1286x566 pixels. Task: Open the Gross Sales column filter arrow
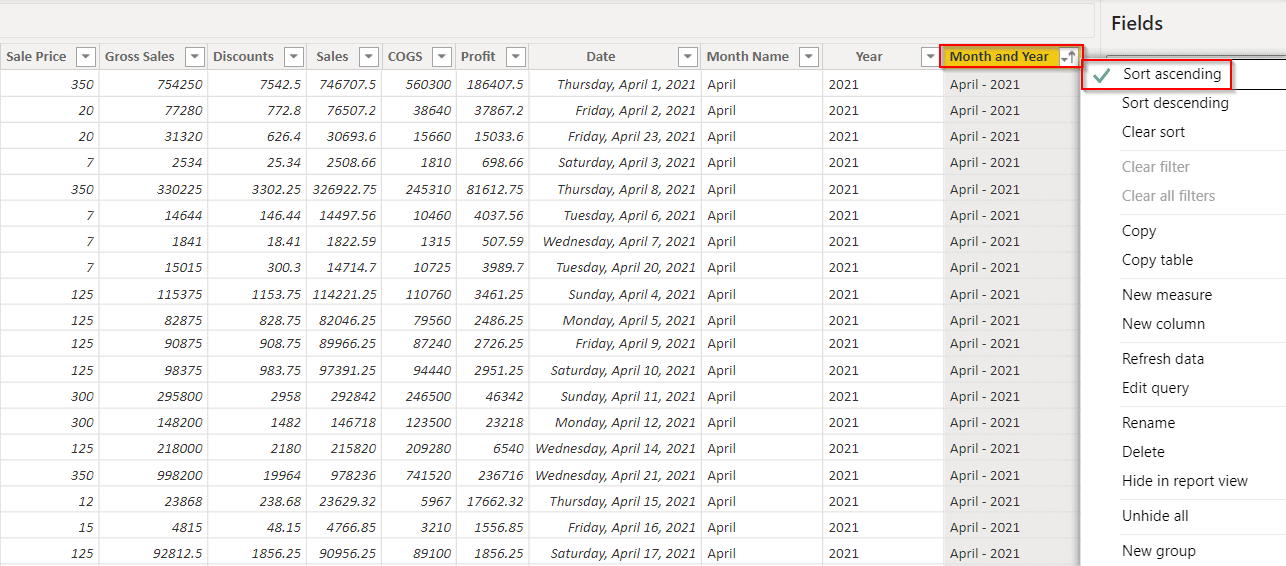coord(195,57)
